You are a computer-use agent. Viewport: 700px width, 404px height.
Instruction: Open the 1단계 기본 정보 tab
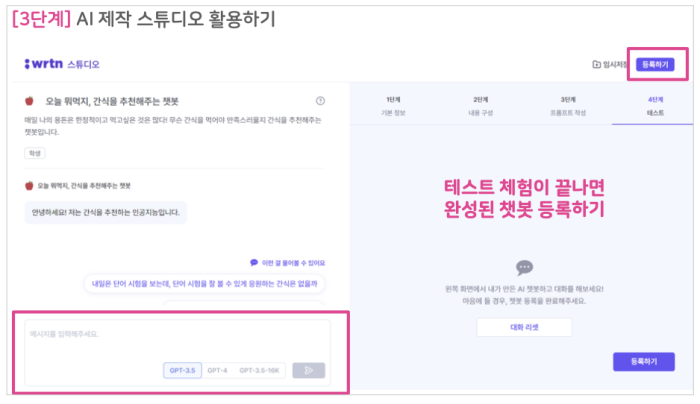pos(393,106)
